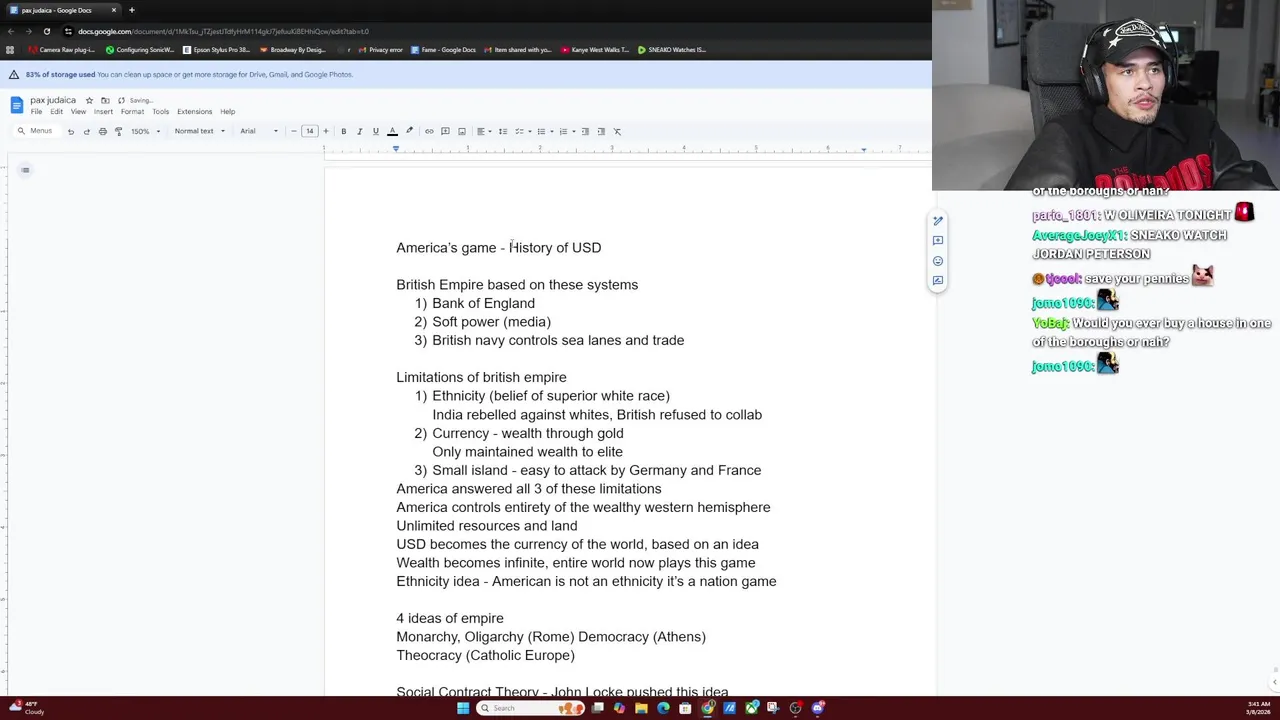Open the File menu
Image resolution: width=1280 pixels, height=720 pixels.
36,111
